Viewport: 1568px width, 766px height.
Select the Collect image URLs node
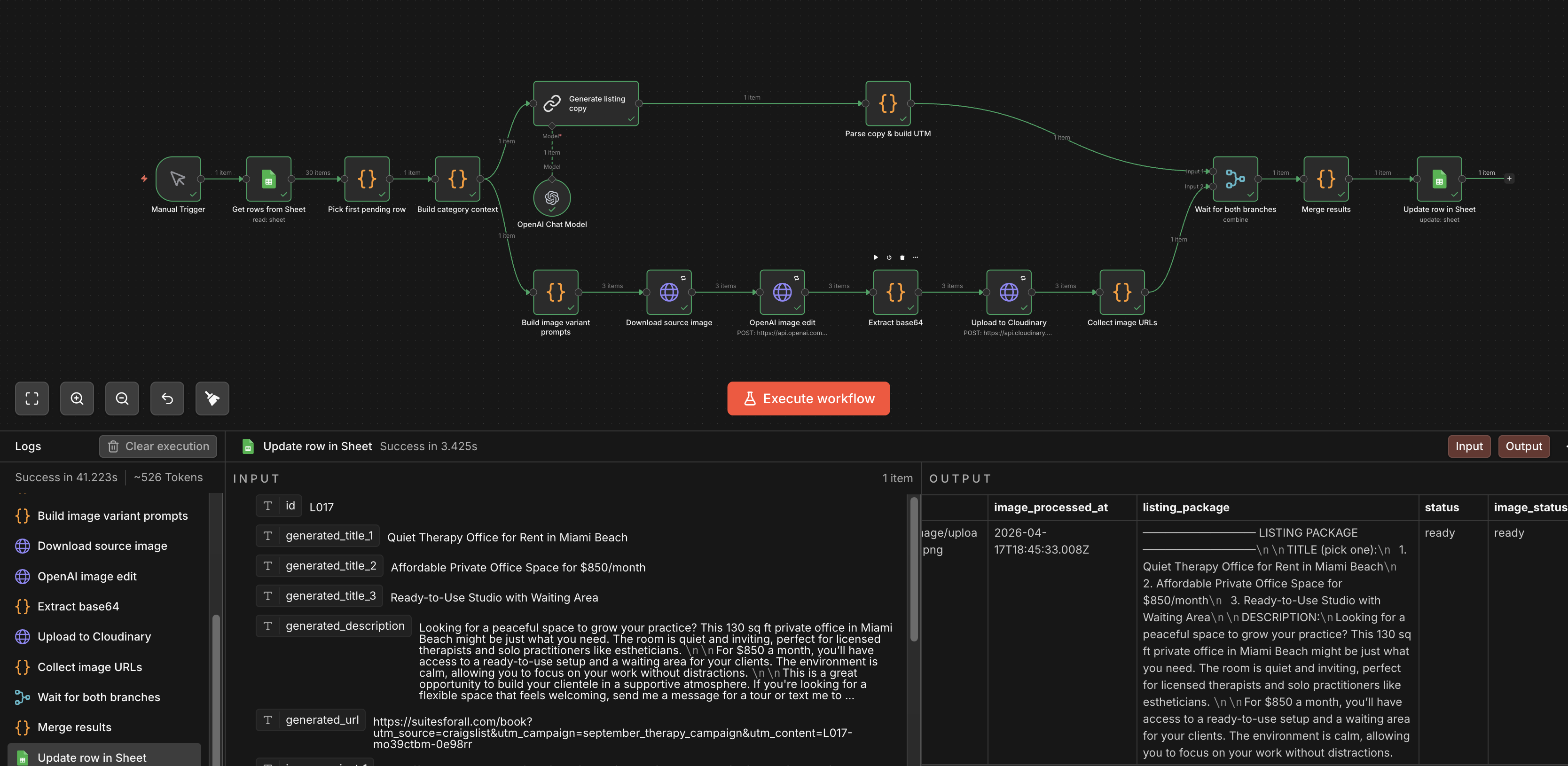(1122, 292)
